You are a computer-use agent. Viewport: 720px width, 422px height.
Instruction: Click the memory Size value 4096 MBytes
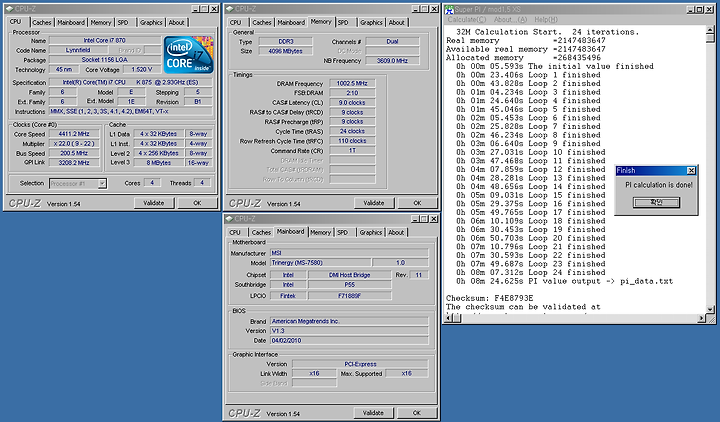(x=286, y=51)
